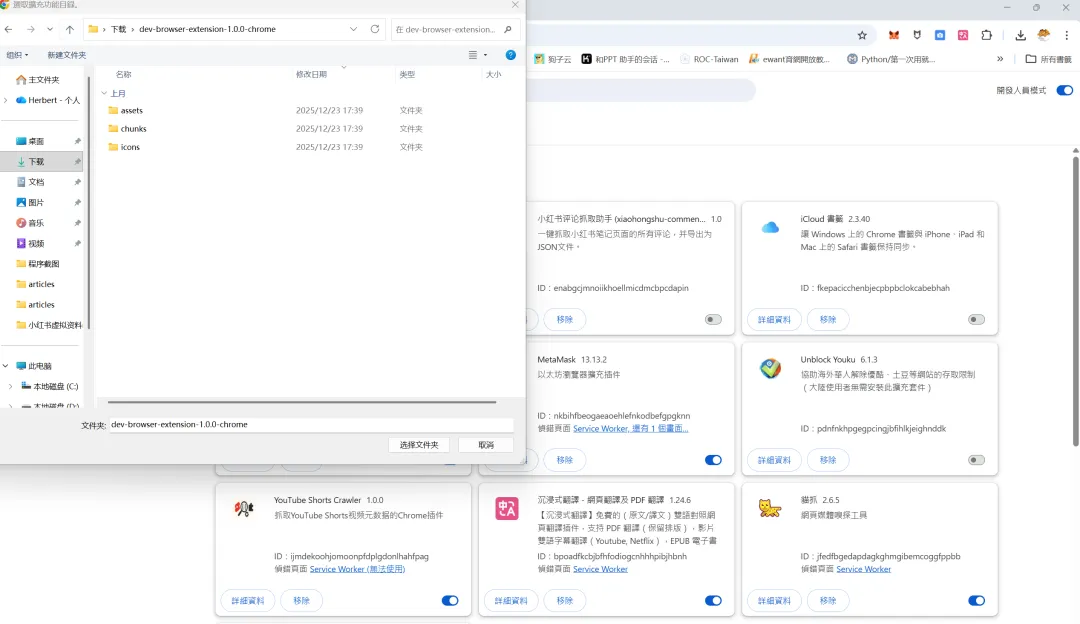Click extensions page vertical scrollbar
The width and height of the screenshot is (1080, 624).
(1075, 301)
